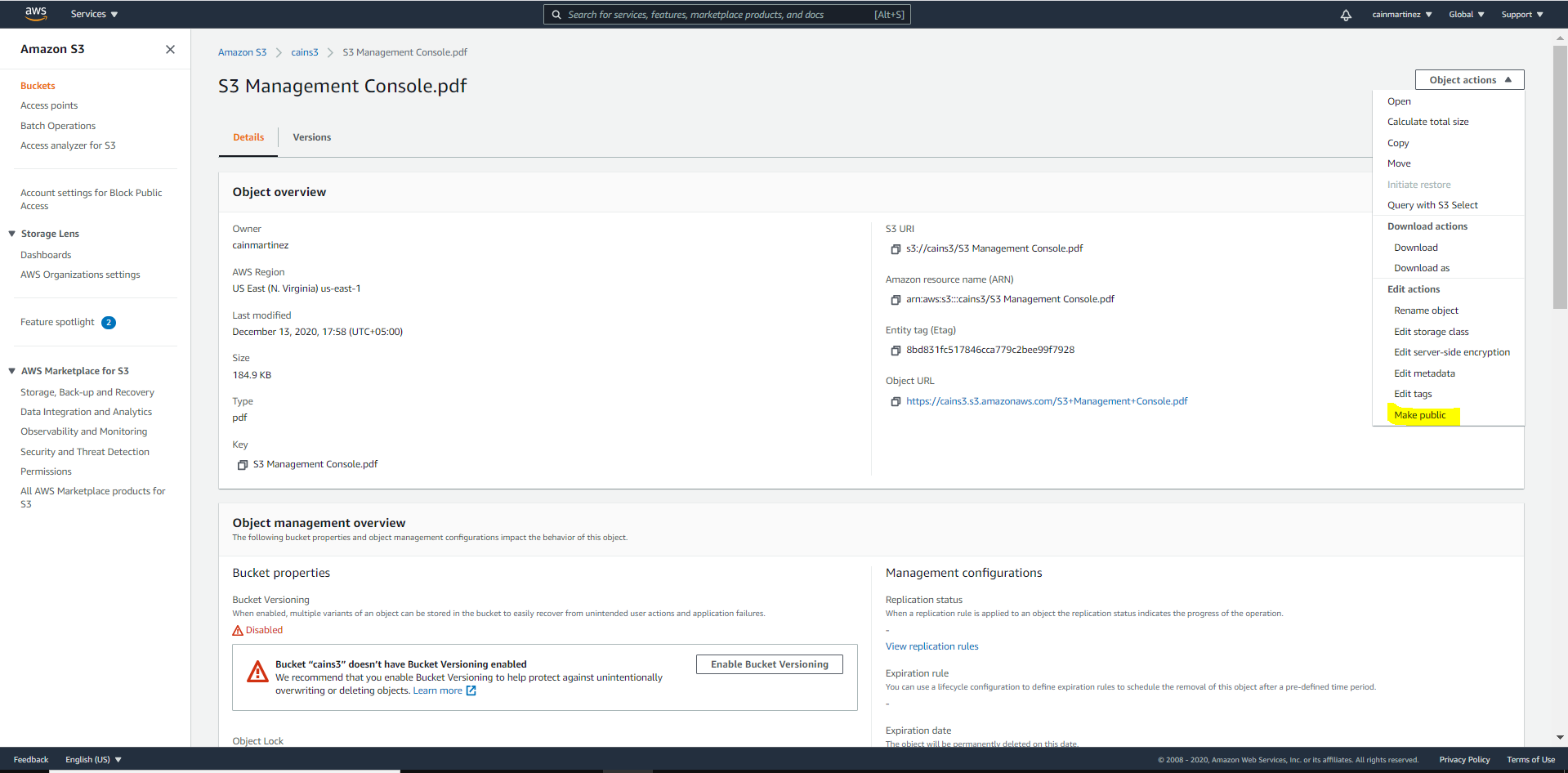Open the Object URL hyperlink
1568x773 pixels.
(1047, 401)
